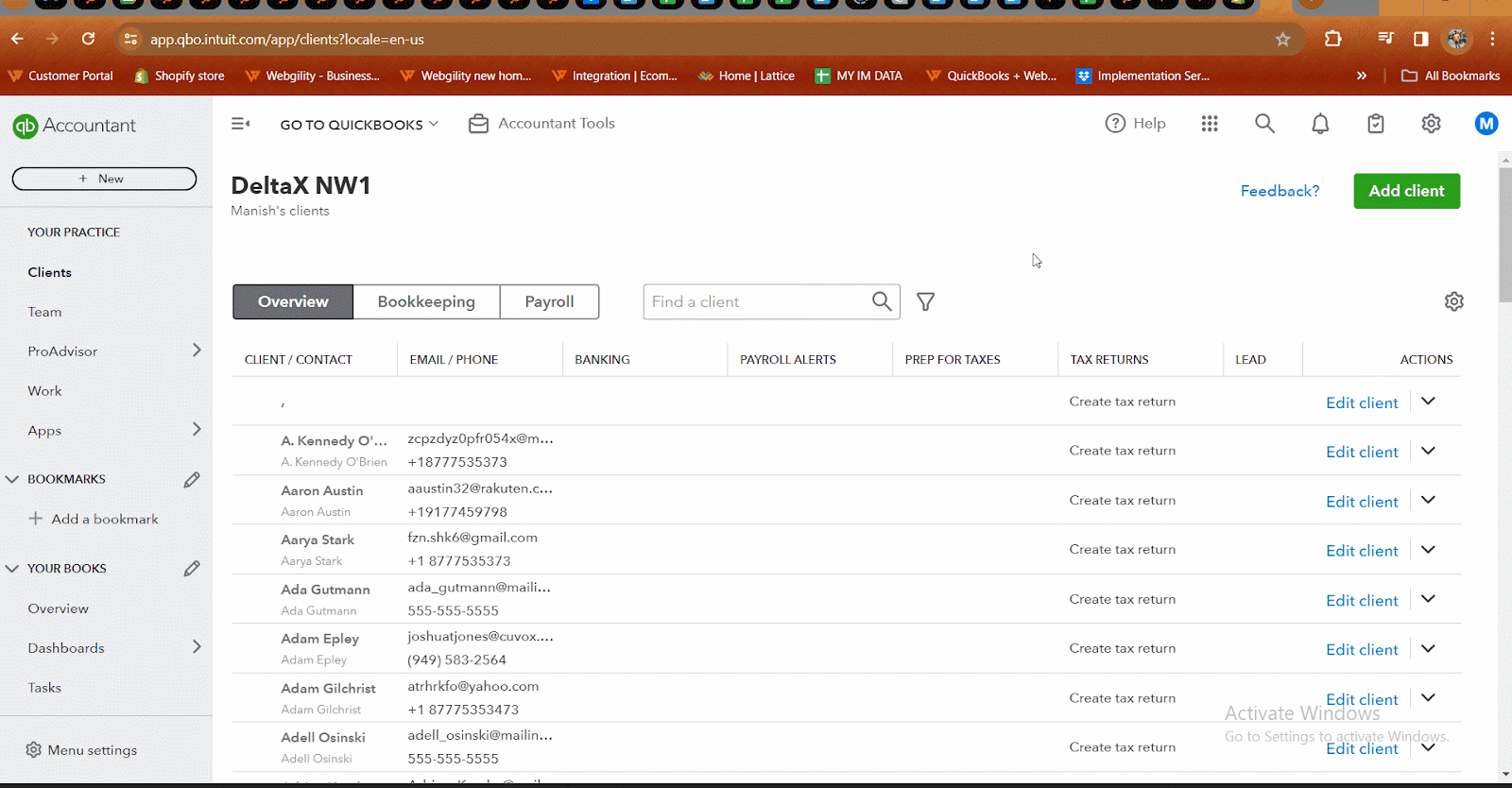1512x788 pixels.
Task: Open the notifications bell
Action: point(1320,124)
